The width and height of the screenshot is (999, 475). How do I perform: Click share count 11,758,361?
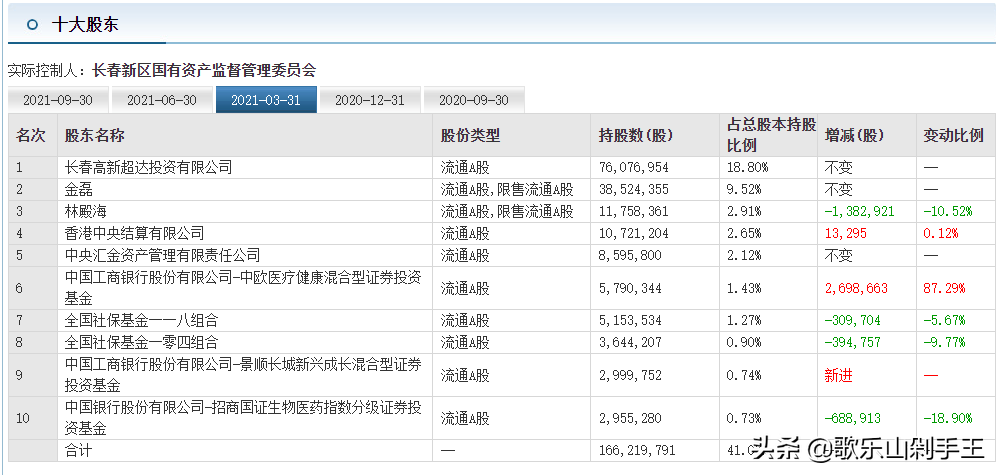[634, 212]
